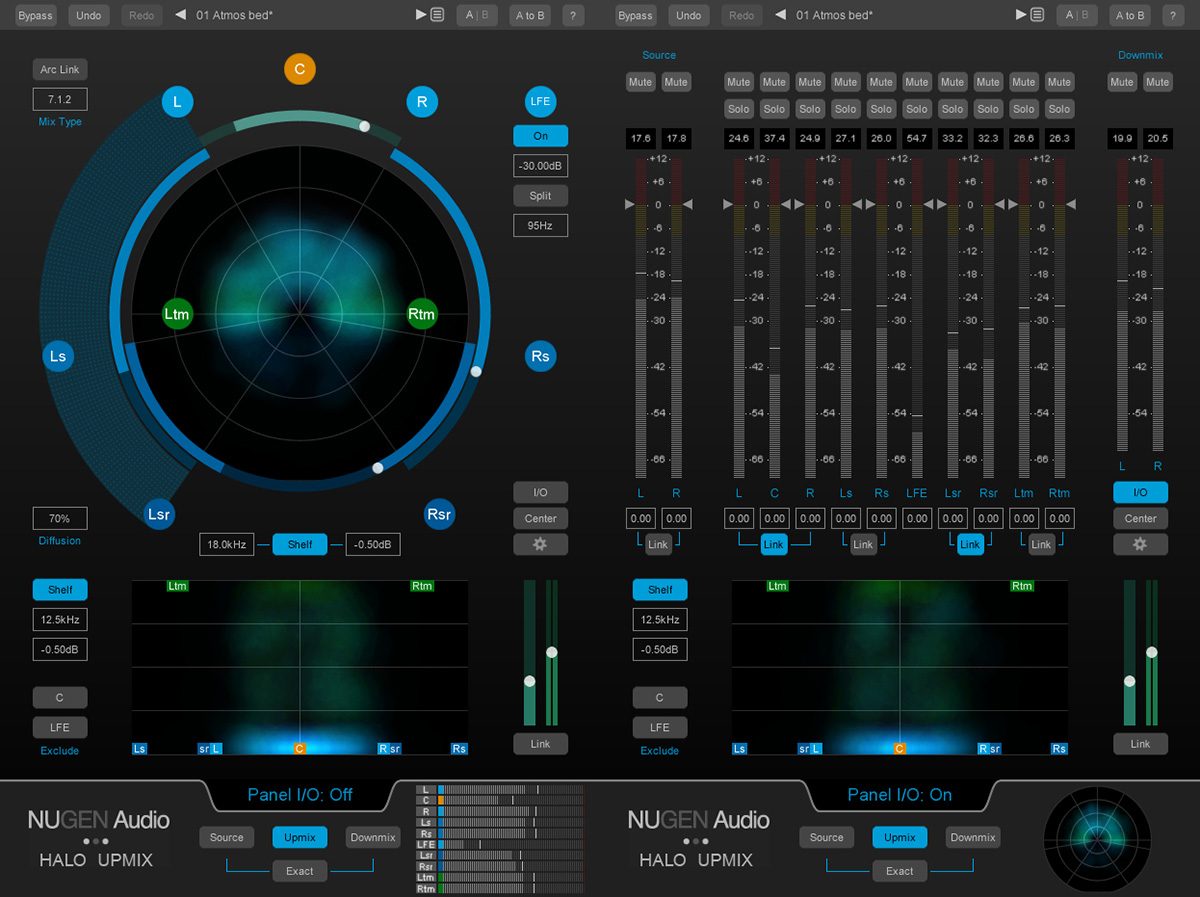Screen dimensions: 1200x897
Task: Click the Split button under the LFE level
Action: click(x=540, y=196)
